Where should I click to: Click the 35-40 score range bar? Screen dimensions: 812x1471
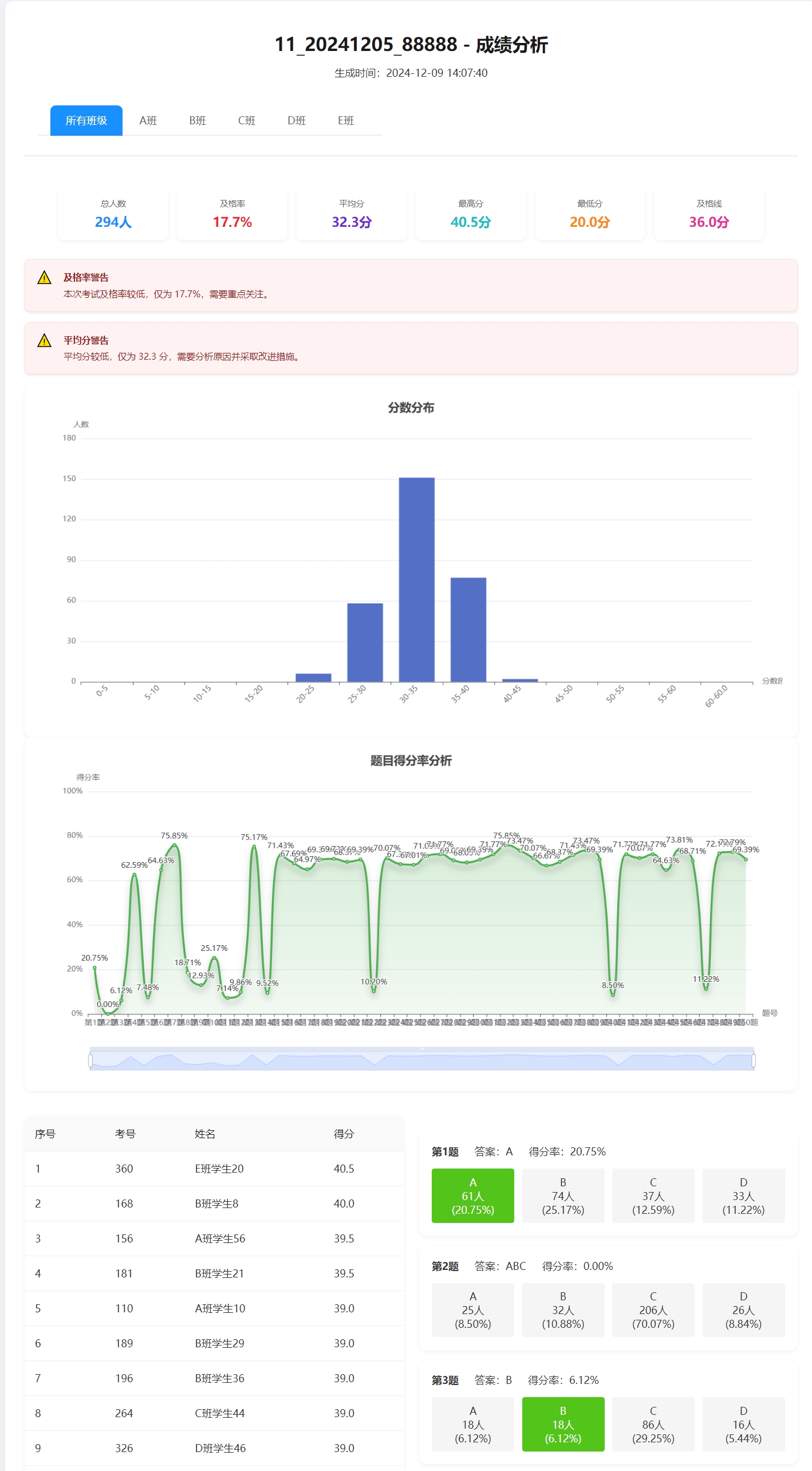(x=468, y=629)
